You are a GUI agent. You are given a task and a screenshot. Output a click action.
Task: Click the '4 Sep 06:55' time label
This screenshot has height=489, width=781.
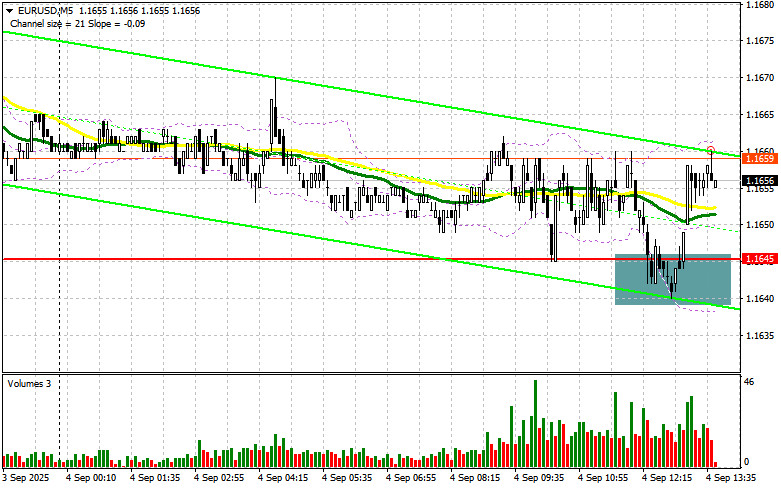pos(411,478)
